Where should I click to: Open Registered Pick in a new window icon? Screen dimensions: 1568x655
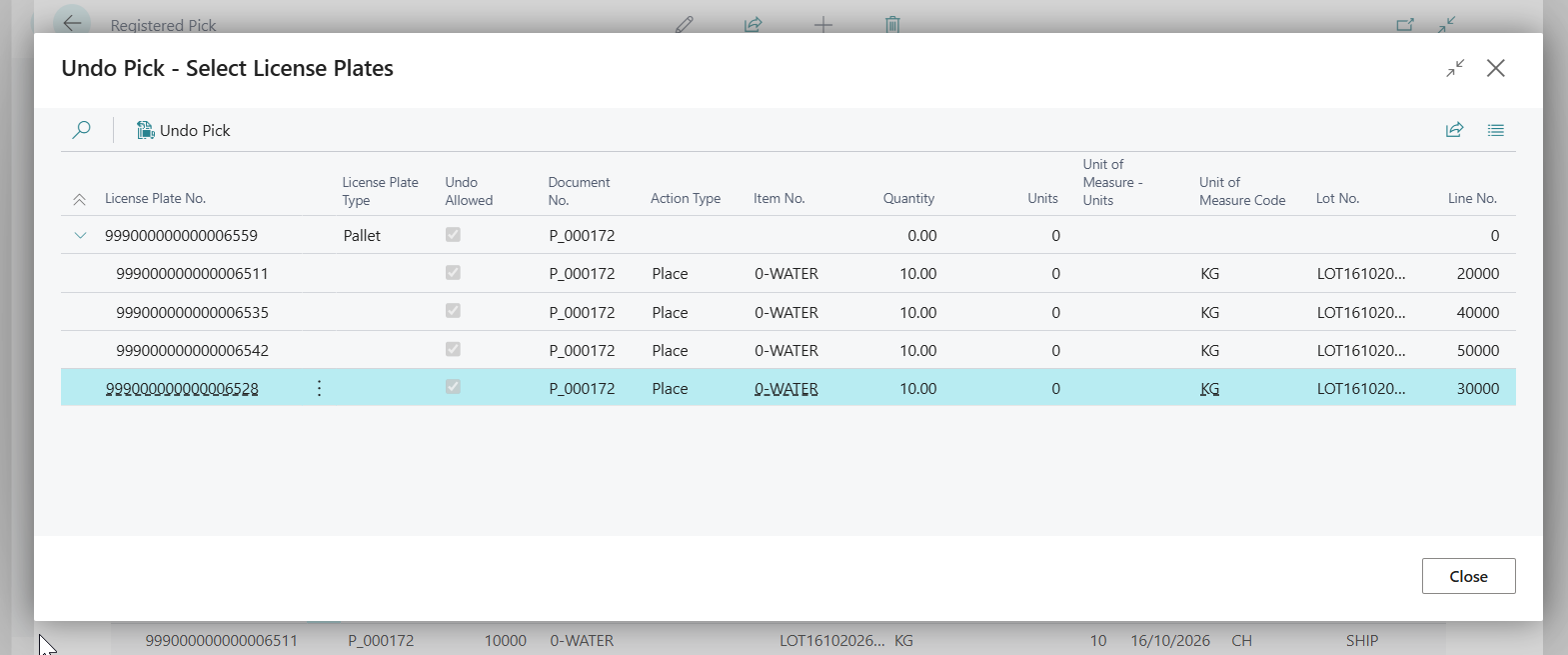click(x=1405, y=24)
